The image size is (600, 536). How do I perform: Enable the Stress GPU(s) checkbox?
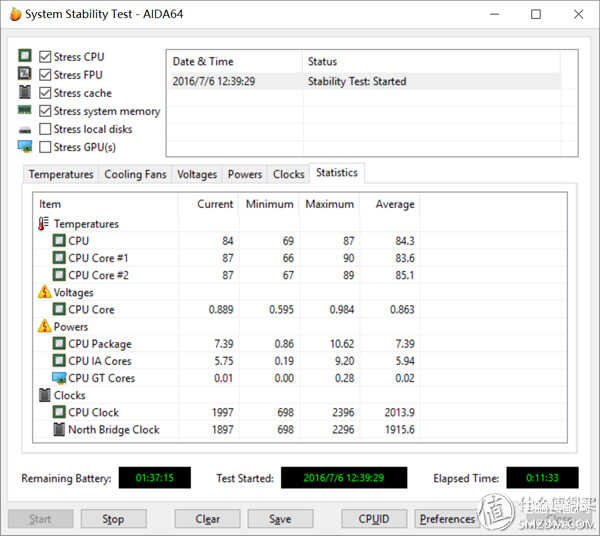click(45, 147)
